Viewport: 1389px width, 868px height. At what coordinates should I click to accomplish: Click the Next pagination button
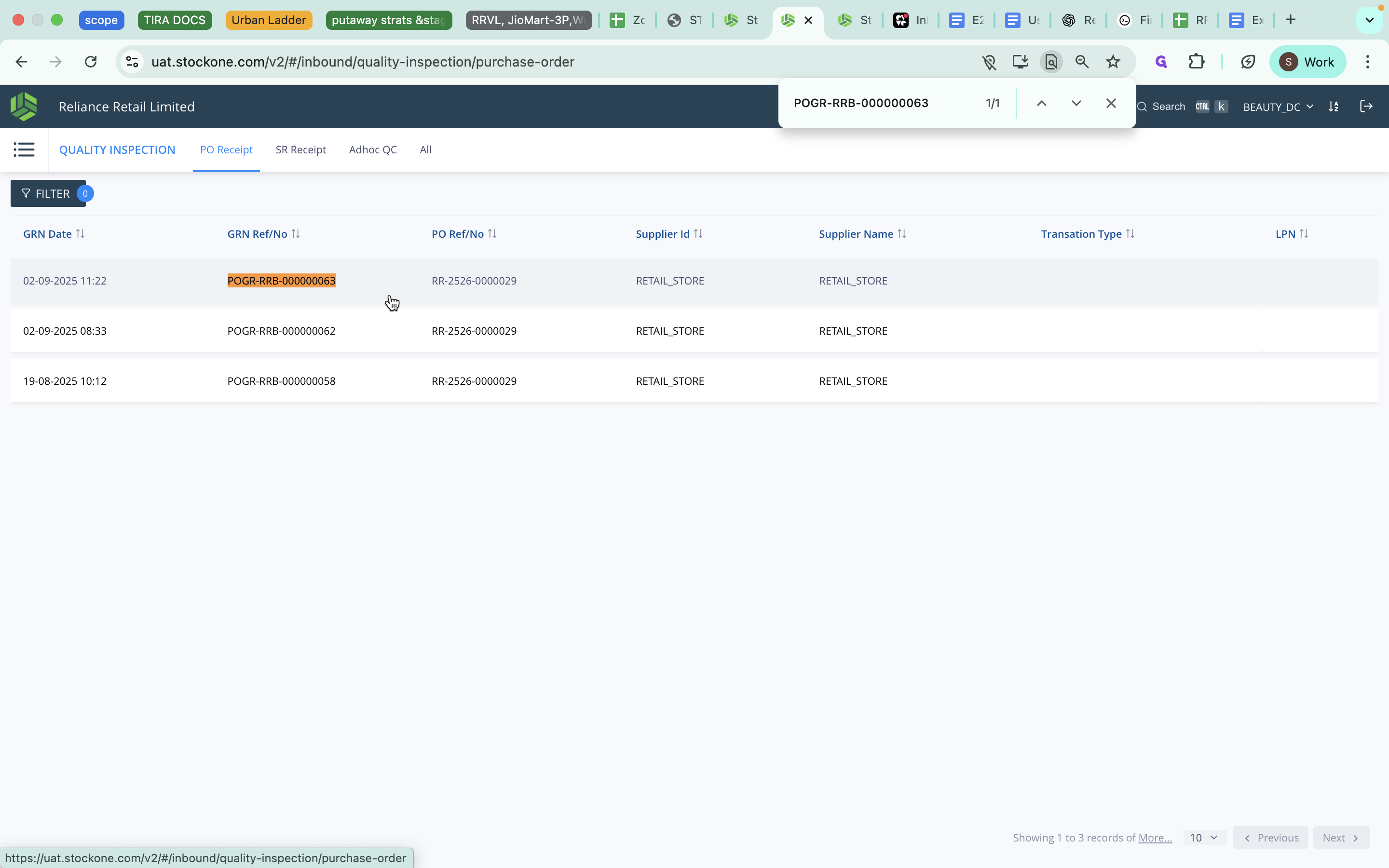(x=1341, y=837)
